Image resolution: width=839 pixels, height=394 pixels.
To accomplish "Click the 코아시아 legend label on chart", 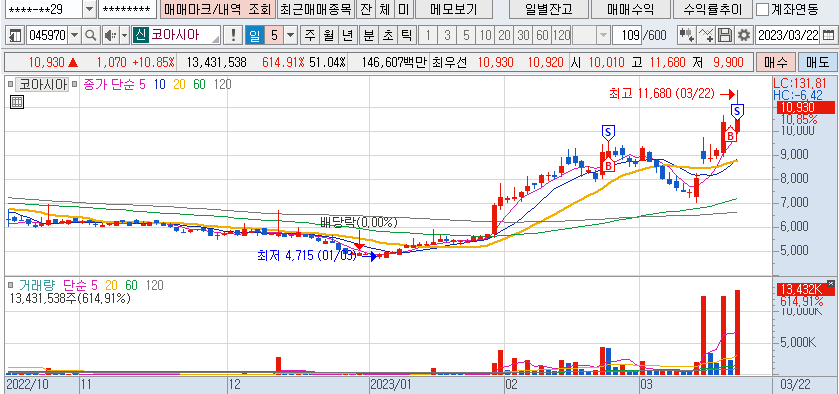I will (42, 85).
